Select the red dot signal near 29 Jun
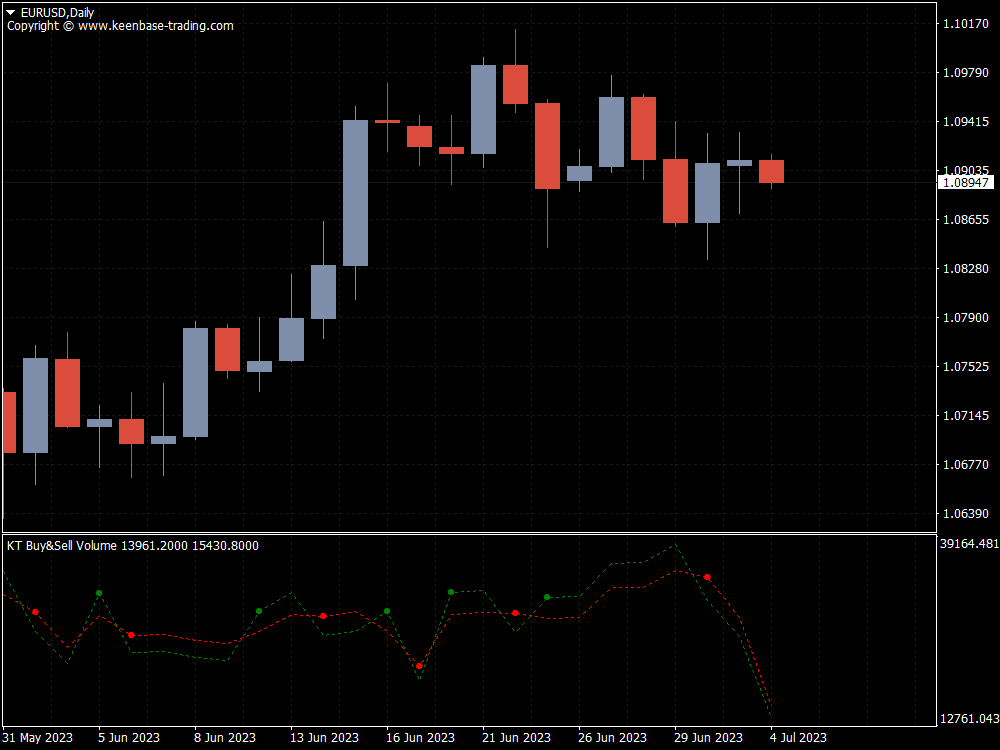 (x=708, y=575)
